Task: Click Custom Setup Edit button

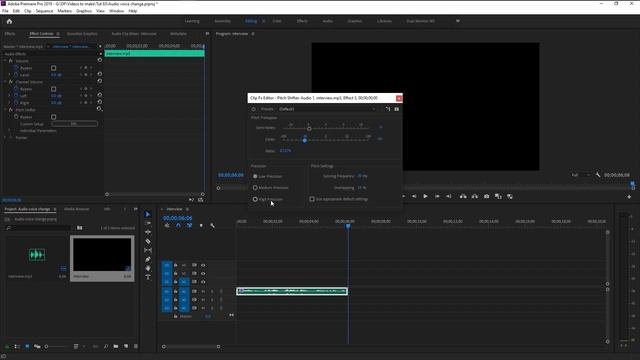Action: (x=74, y=124)
